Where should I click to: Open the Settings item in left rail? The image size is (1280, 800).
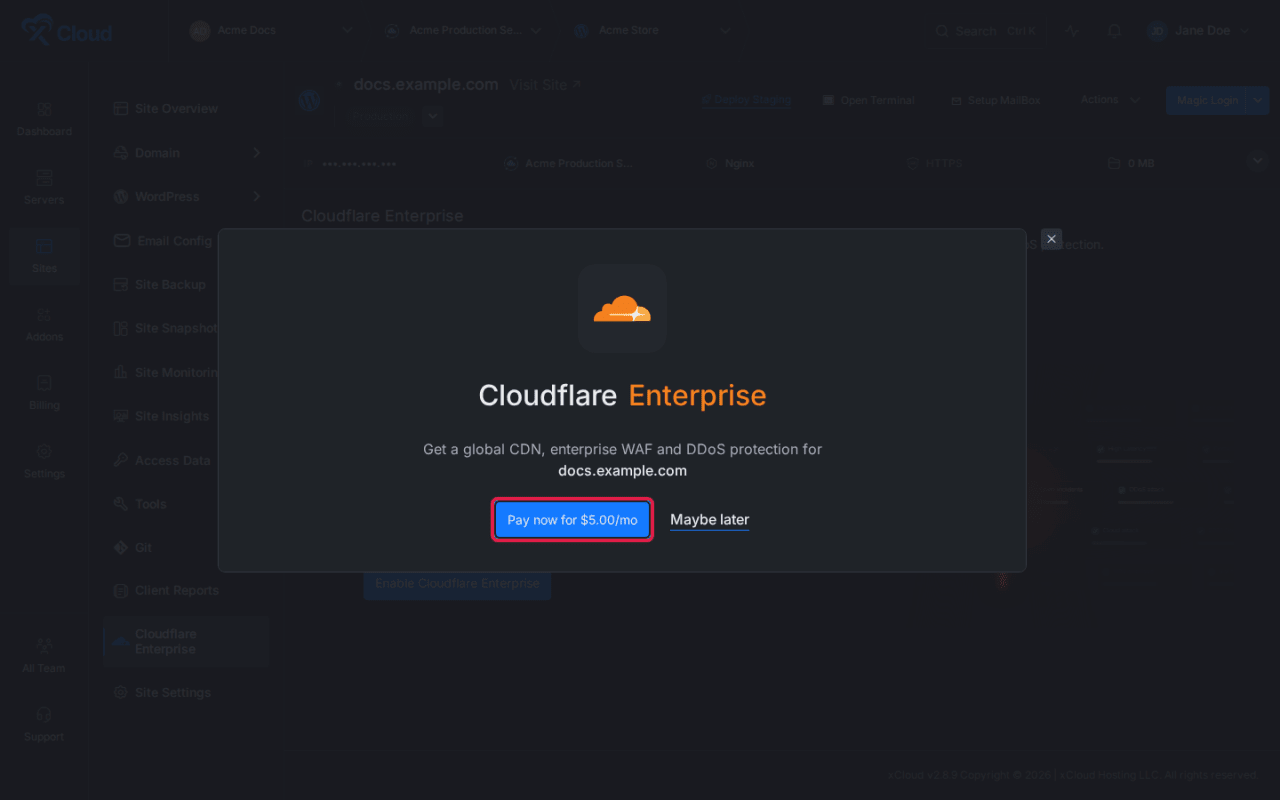point(44,461)
